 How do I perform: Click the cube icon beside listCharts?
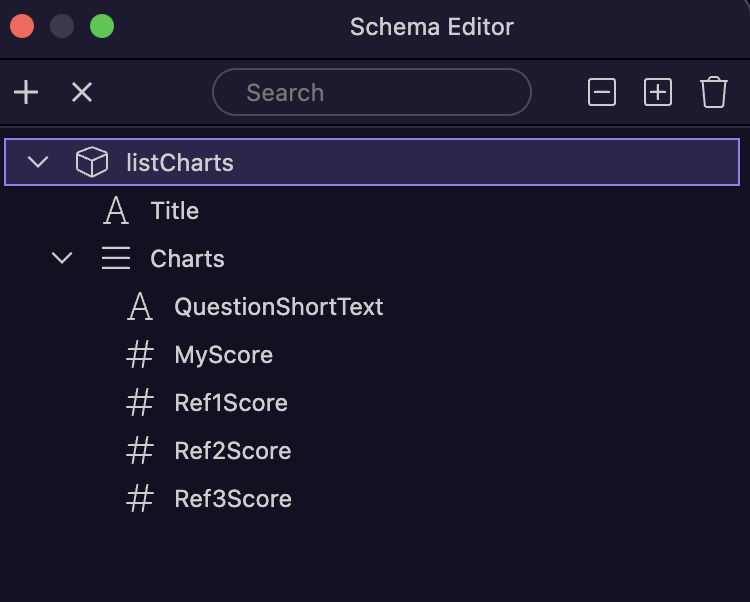coord(92,162)
